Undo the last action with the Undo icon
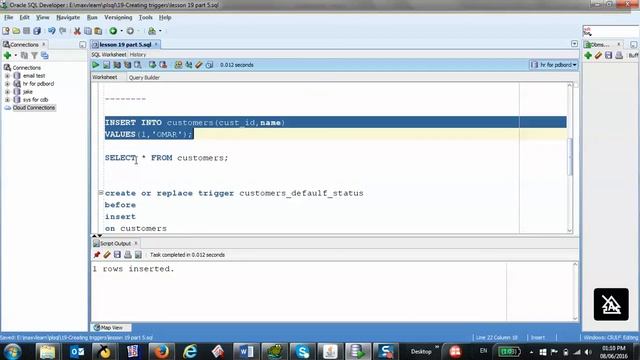The height and width of the screenshot is (360, 640). point(52,31)
